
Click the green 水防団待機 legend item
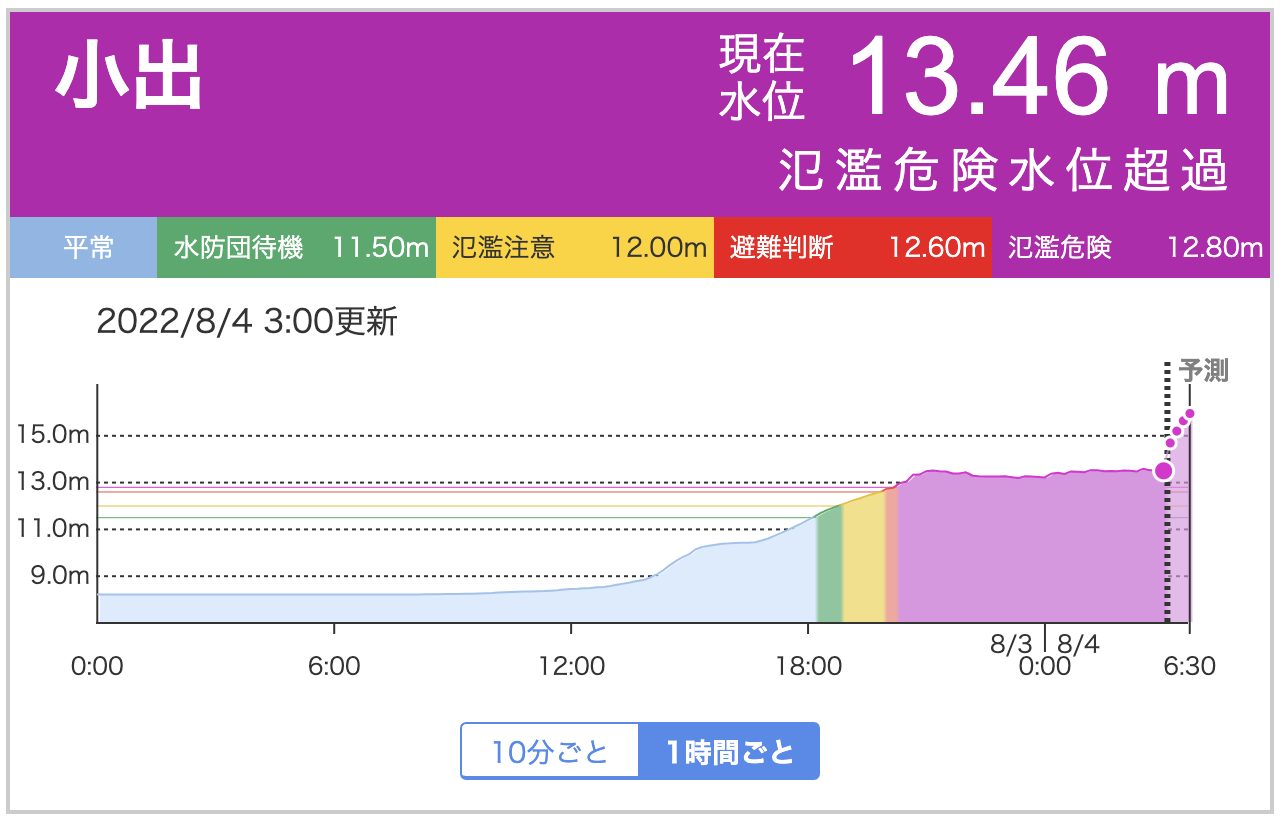pos(296,248)
